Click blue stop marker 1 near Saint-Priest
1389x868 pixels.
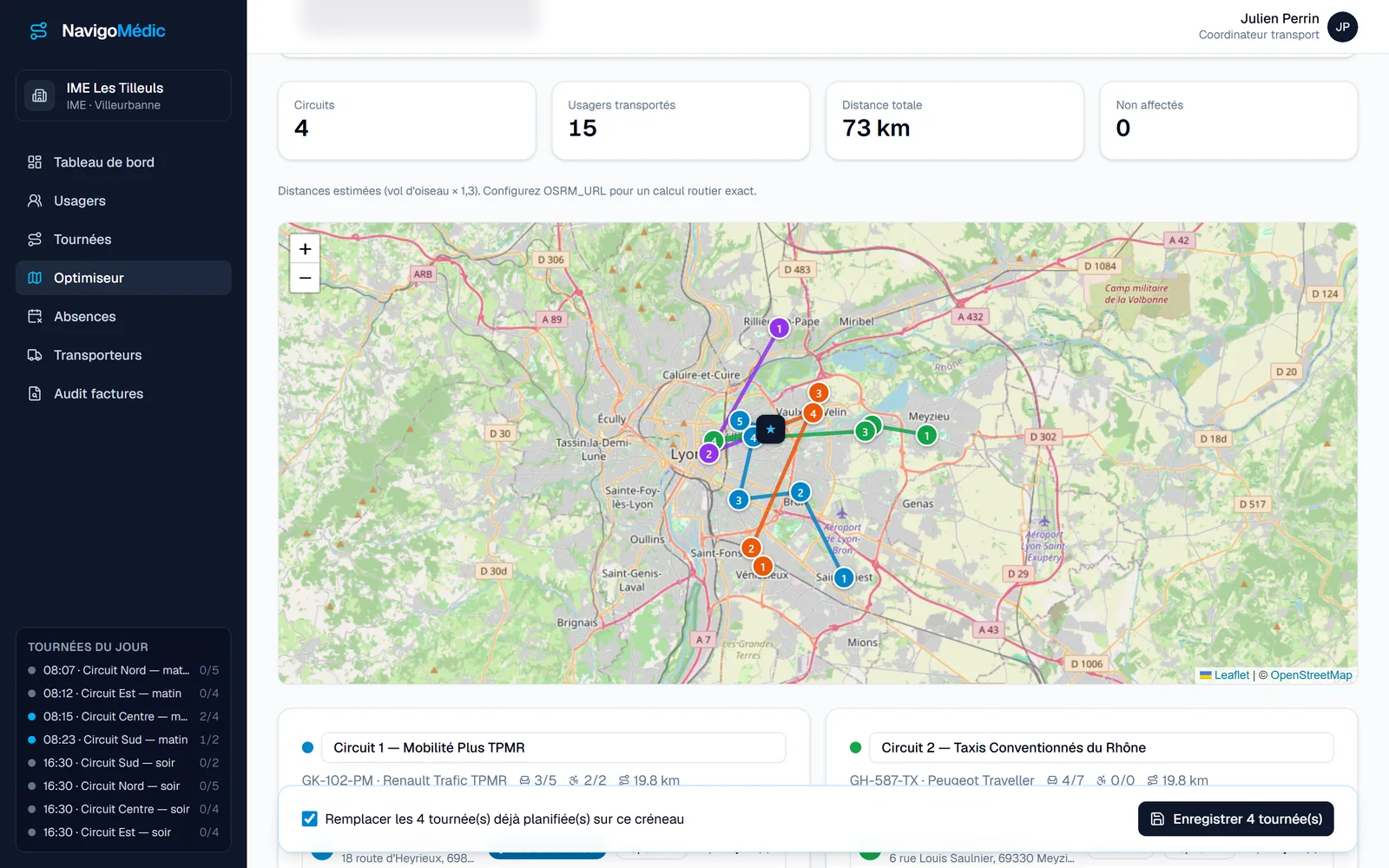click(844, 578)
